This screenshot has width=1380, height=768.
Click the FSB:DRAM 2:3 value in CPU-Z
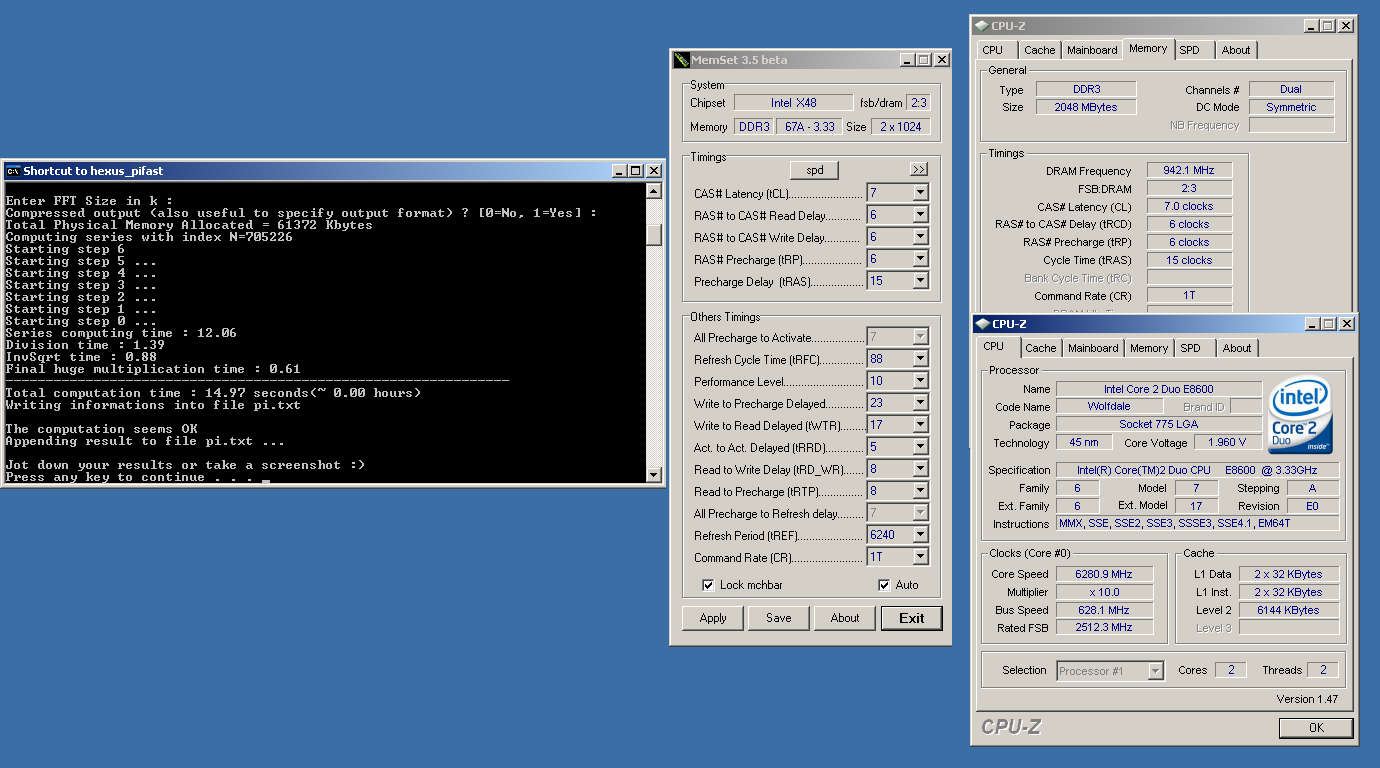tap(1189, 189)
